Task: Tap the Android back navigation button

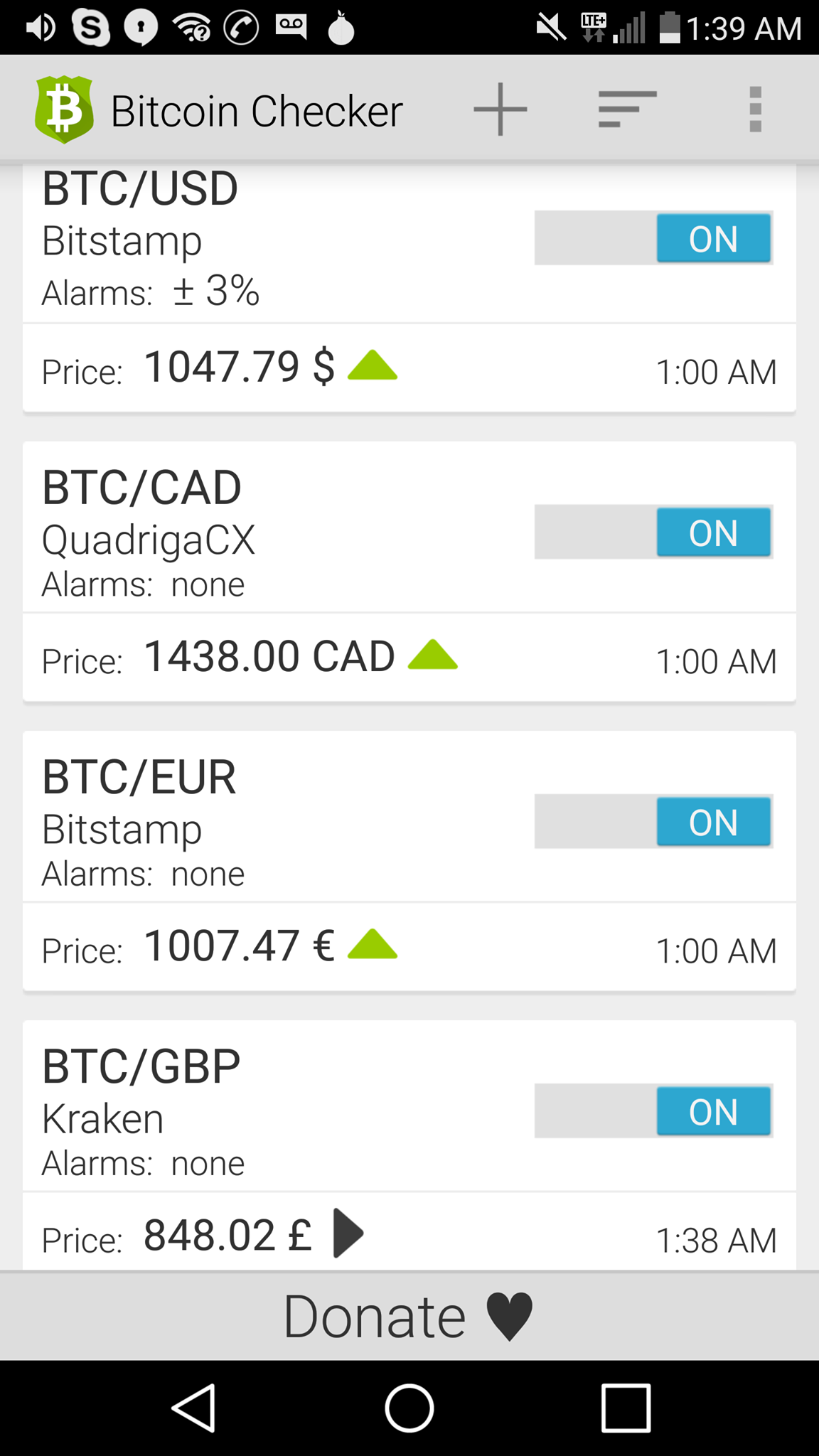Action: (x=193, y=1408)
